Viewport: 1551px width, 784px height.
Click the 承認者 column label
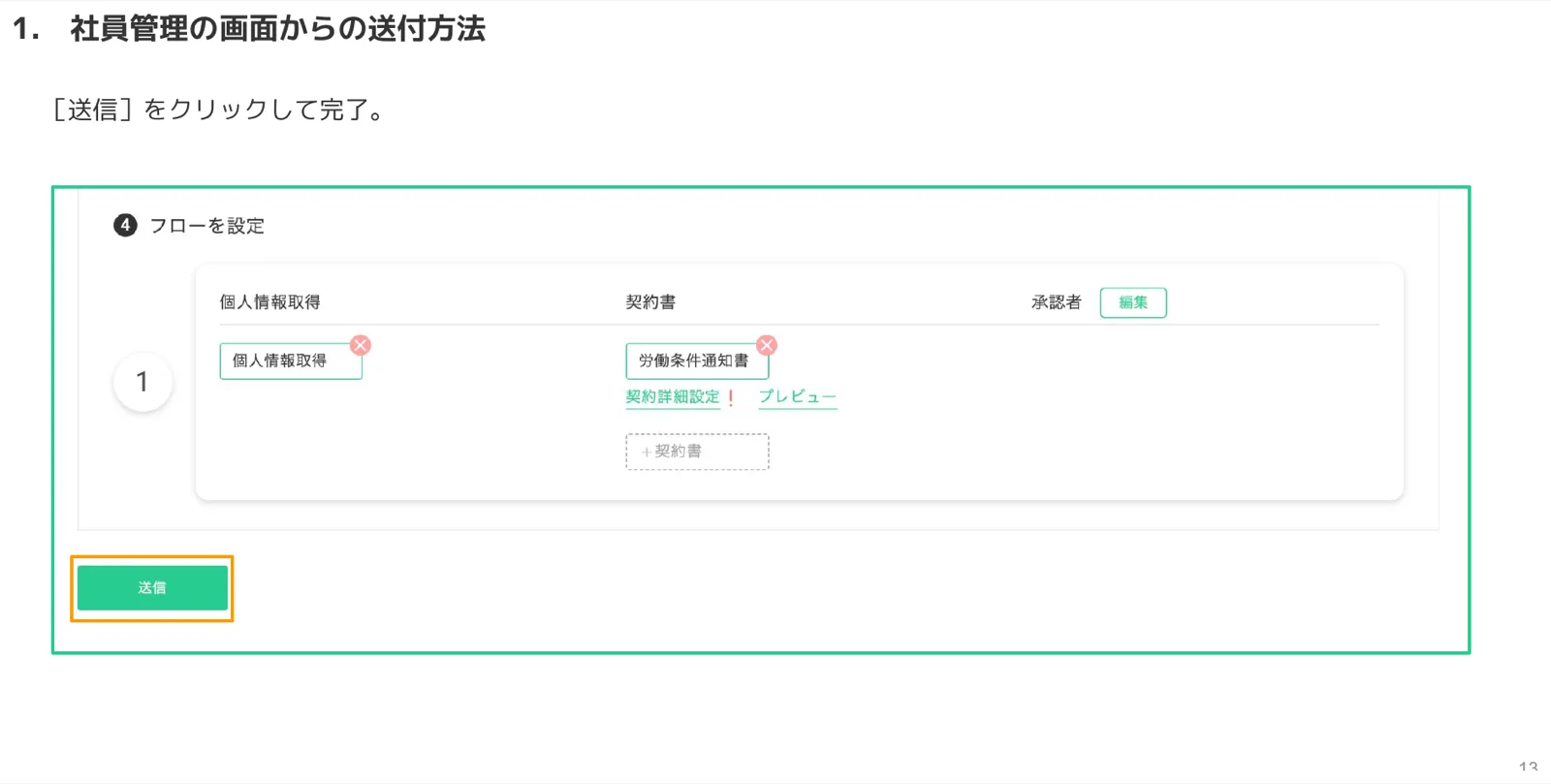tap(1056, 302)
